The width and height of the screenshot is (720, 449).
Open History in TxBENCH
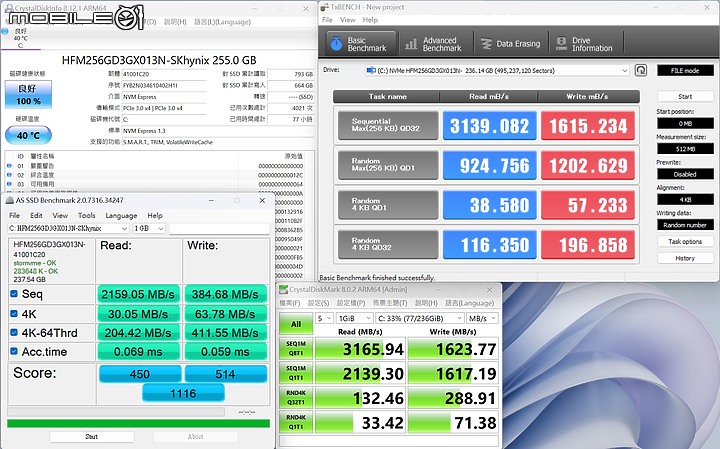(x=685, y=258)
